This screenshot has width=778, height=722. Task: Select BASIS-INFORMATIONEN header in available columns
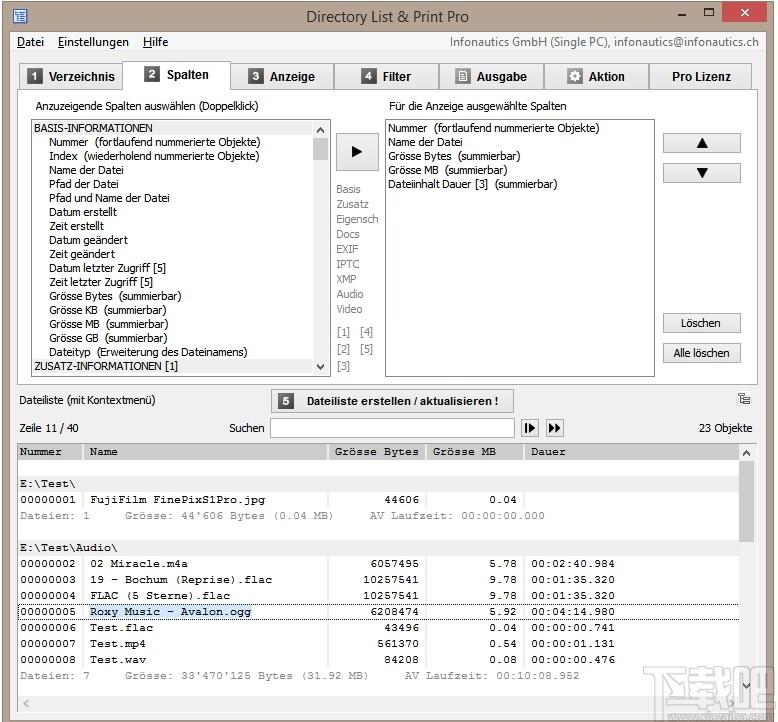pyautogui.click(x=172, y=128)
